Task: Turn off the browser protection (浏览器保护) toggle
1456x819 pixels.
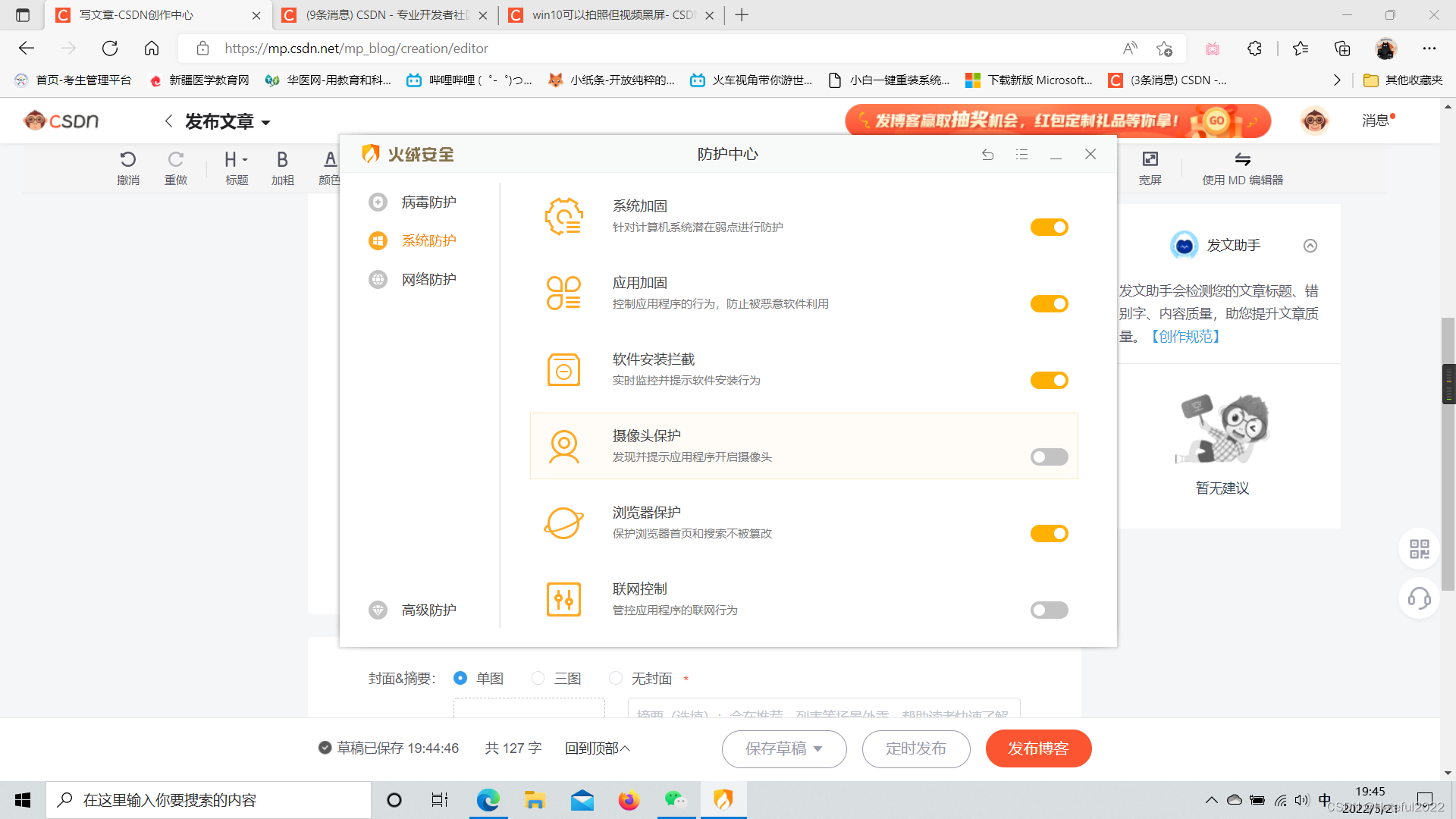Action: point(1049,533)
